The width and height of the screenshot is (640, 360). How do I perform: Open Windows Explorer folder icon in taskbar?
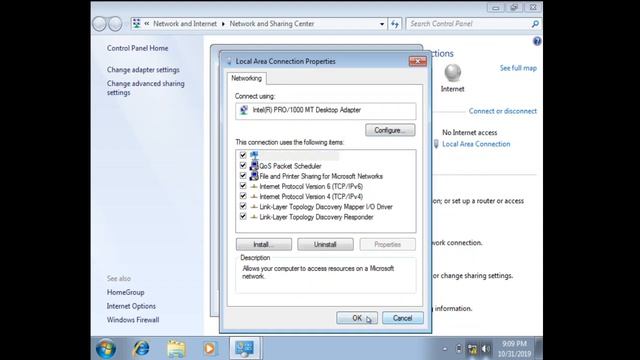point(176,349)
